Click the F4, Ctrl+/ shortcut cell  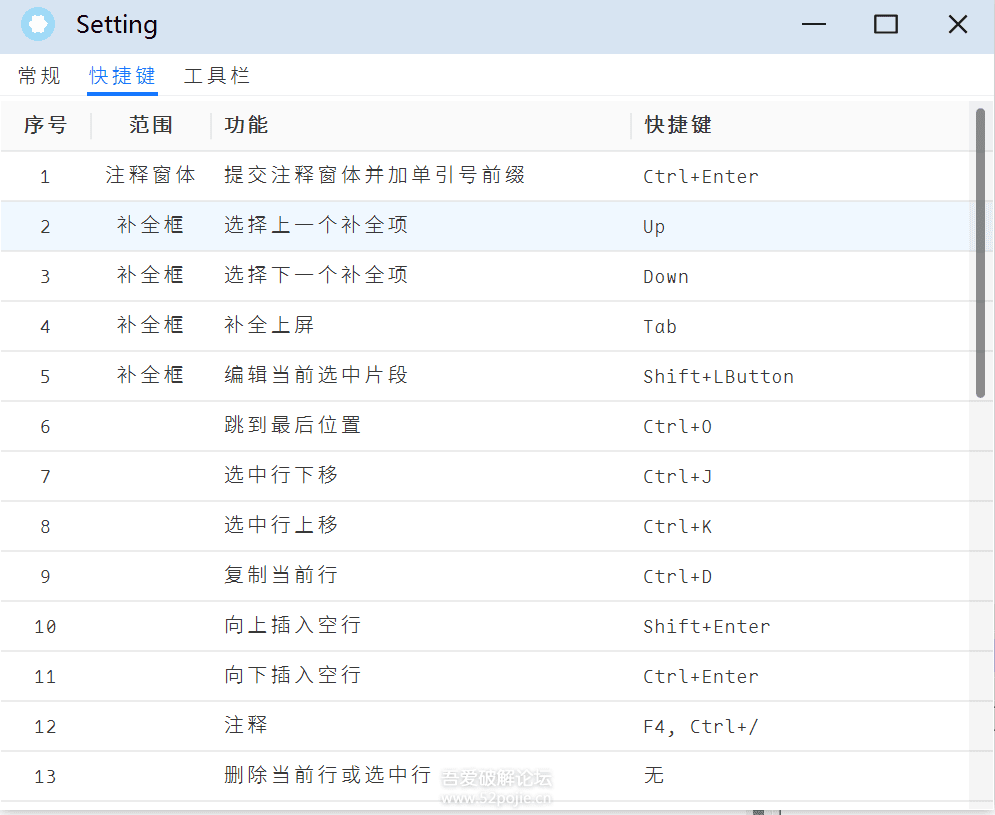(700, 727)
